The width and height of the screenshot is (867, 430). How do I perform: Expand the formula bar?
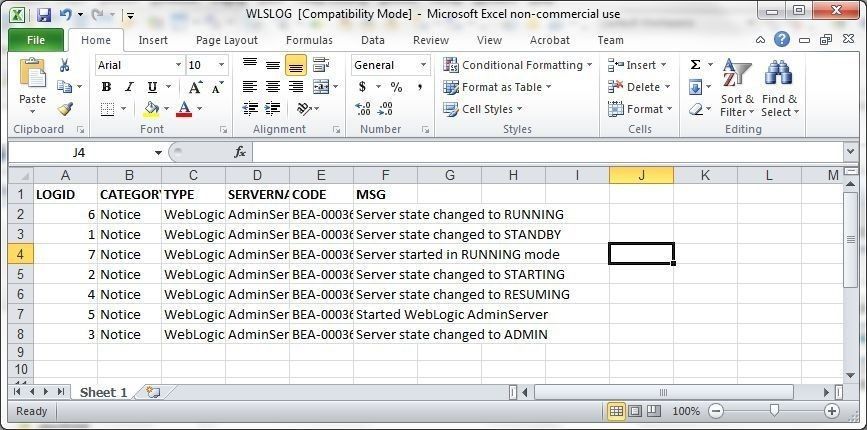click(x=850, y=151)
